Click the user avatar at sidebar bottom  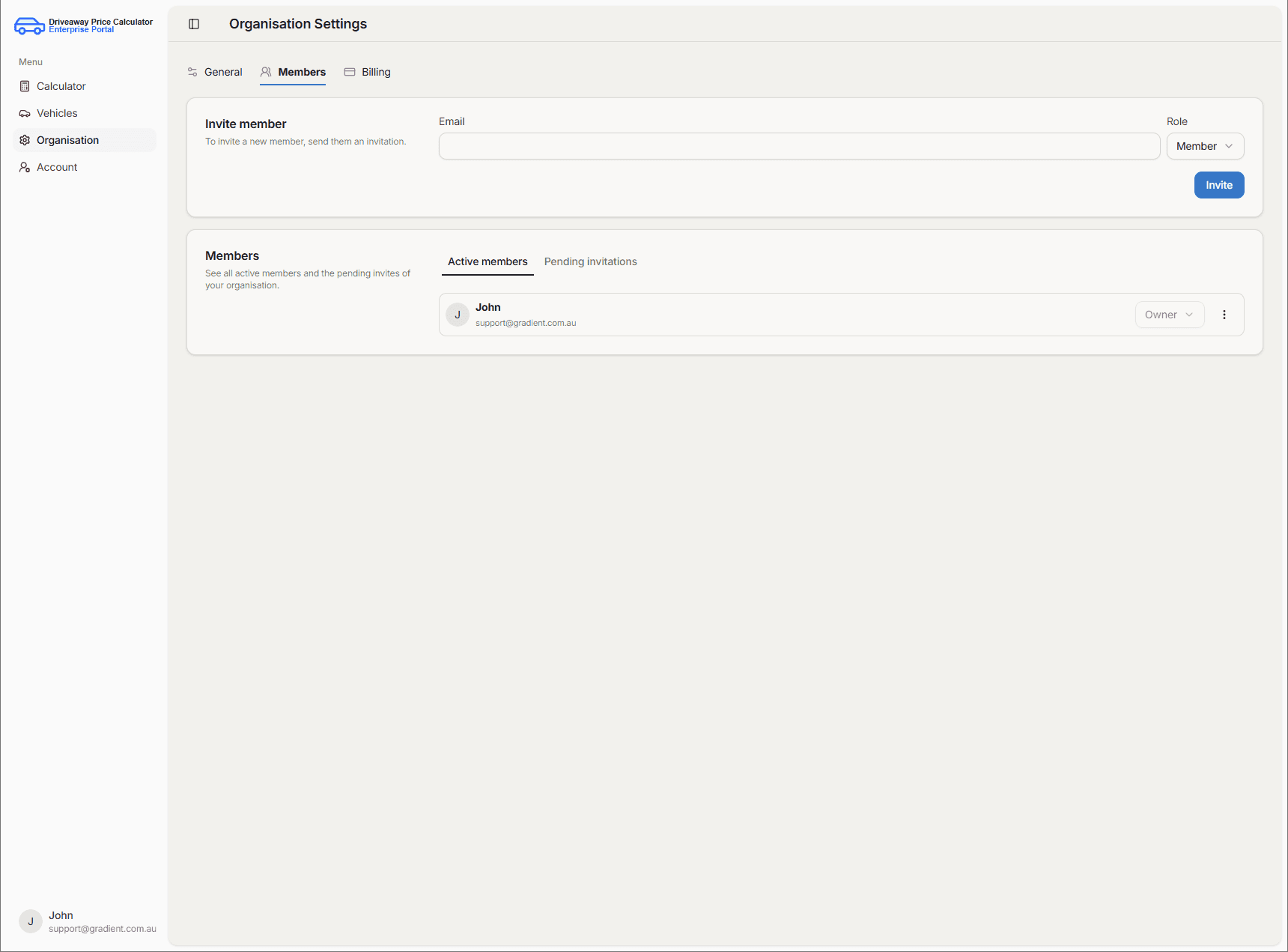[31, 921]
